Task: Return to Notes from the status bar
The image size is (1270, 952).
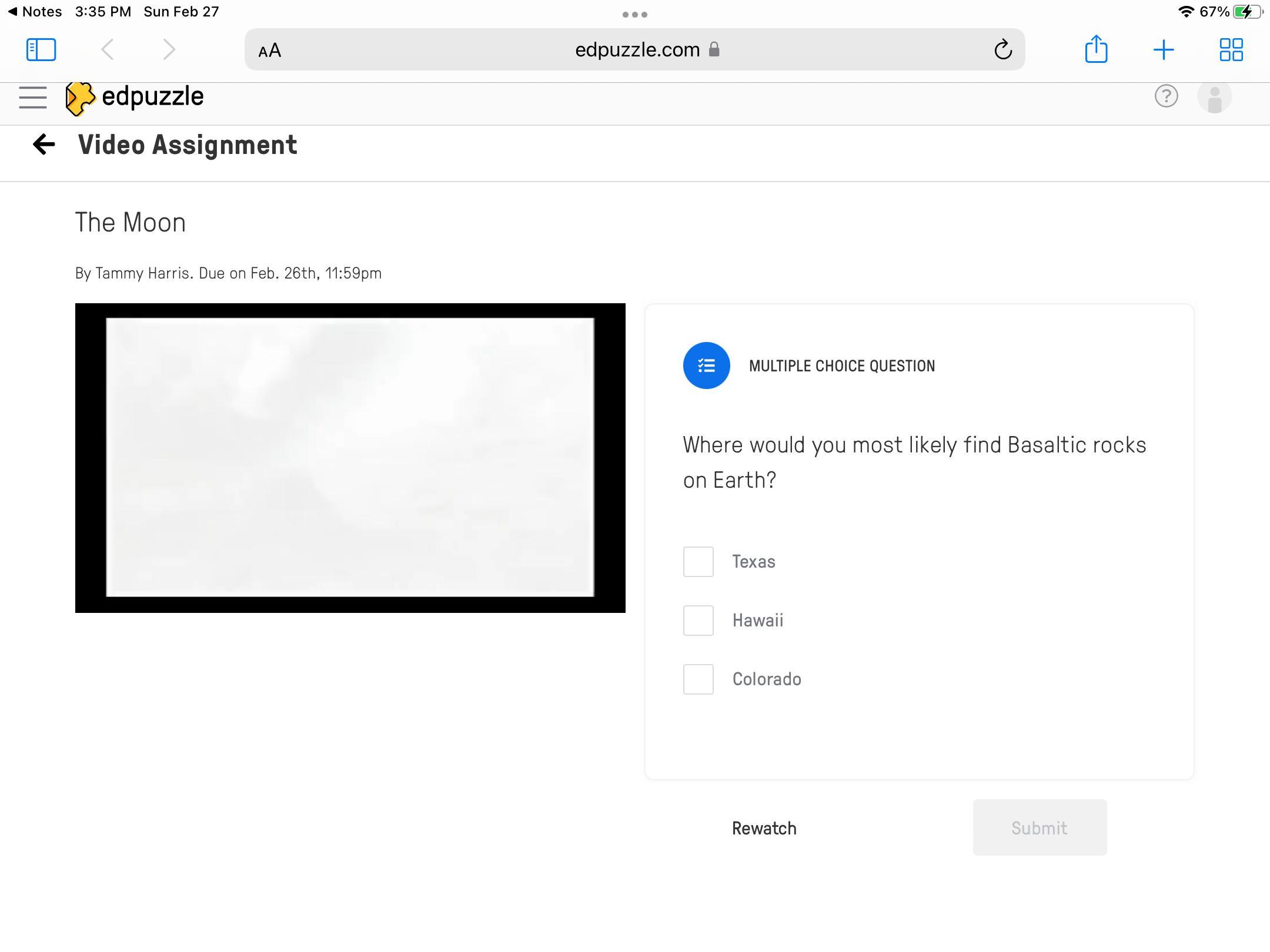Action: (x=35, y=12)
